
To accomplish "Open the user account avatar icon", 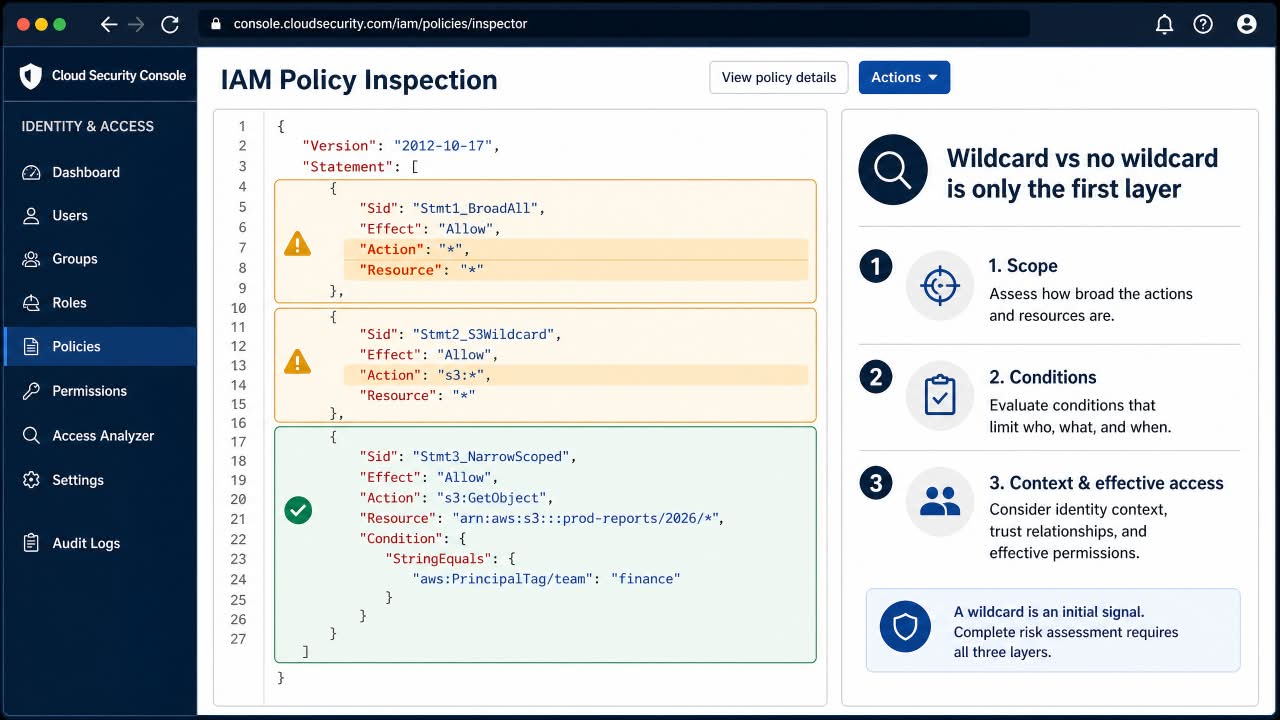I will 1246,24.
